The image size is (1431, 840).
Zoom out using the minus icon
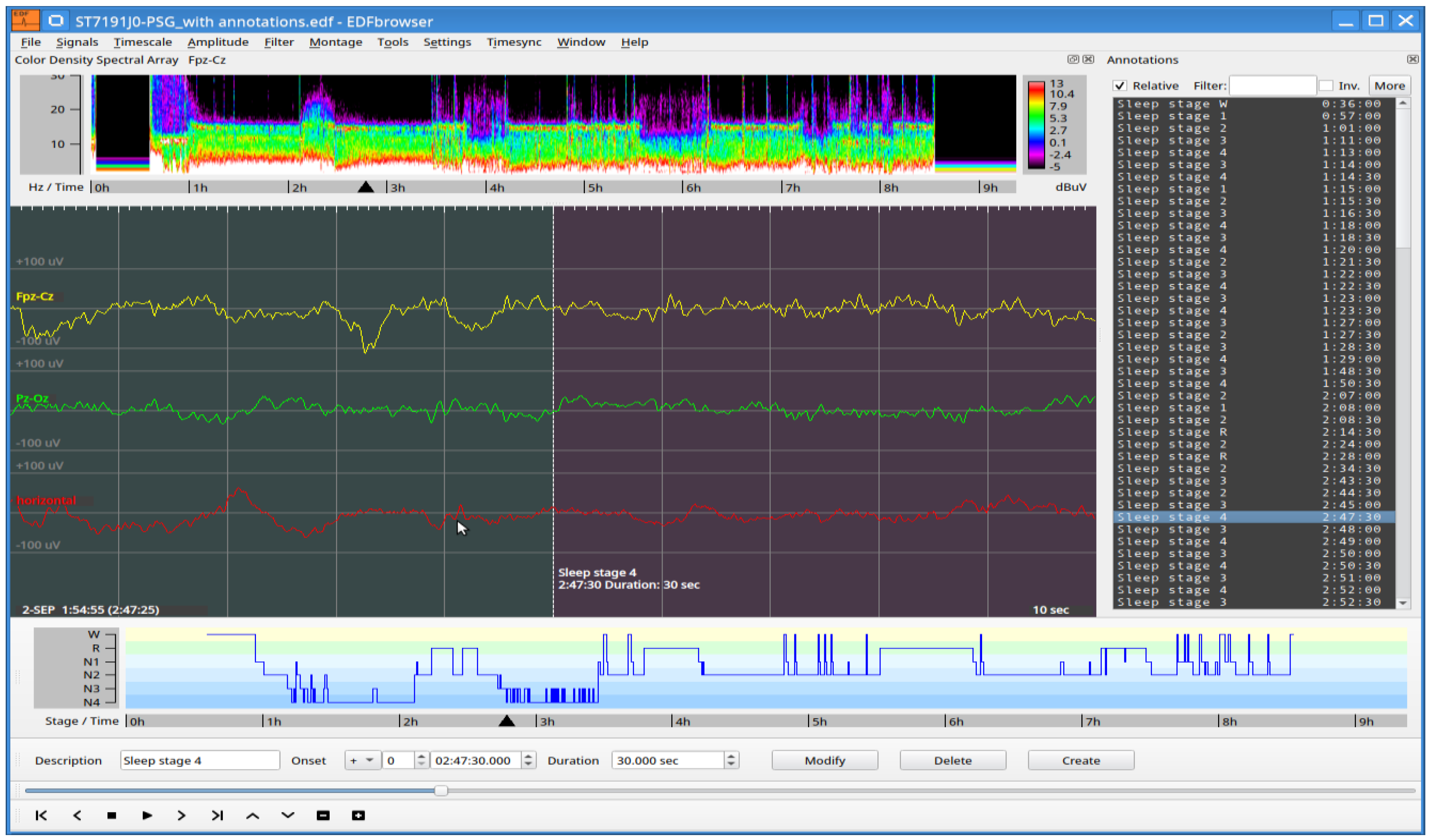click(323, 815)
